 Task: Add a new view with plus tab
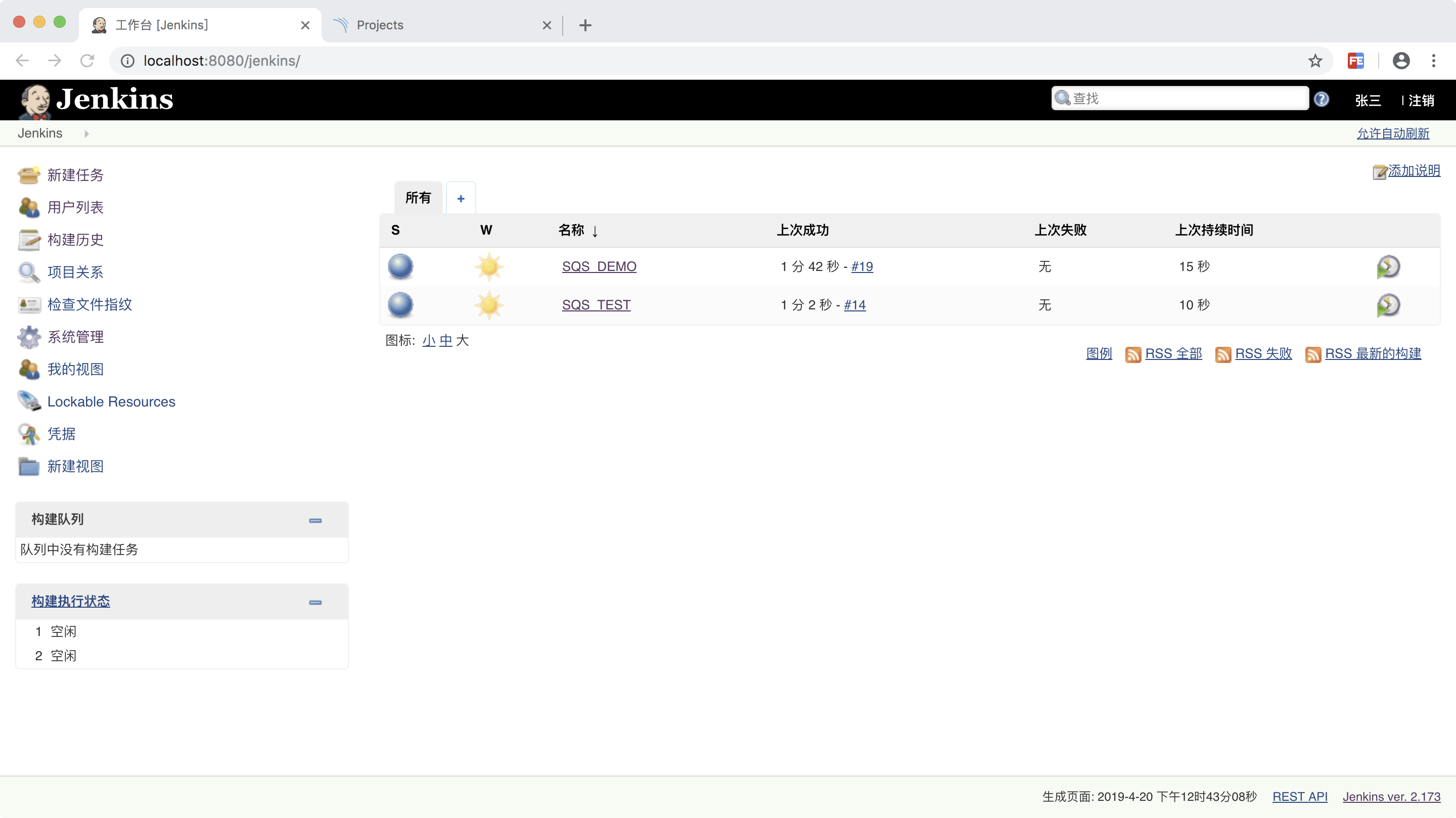click(461, 198)
